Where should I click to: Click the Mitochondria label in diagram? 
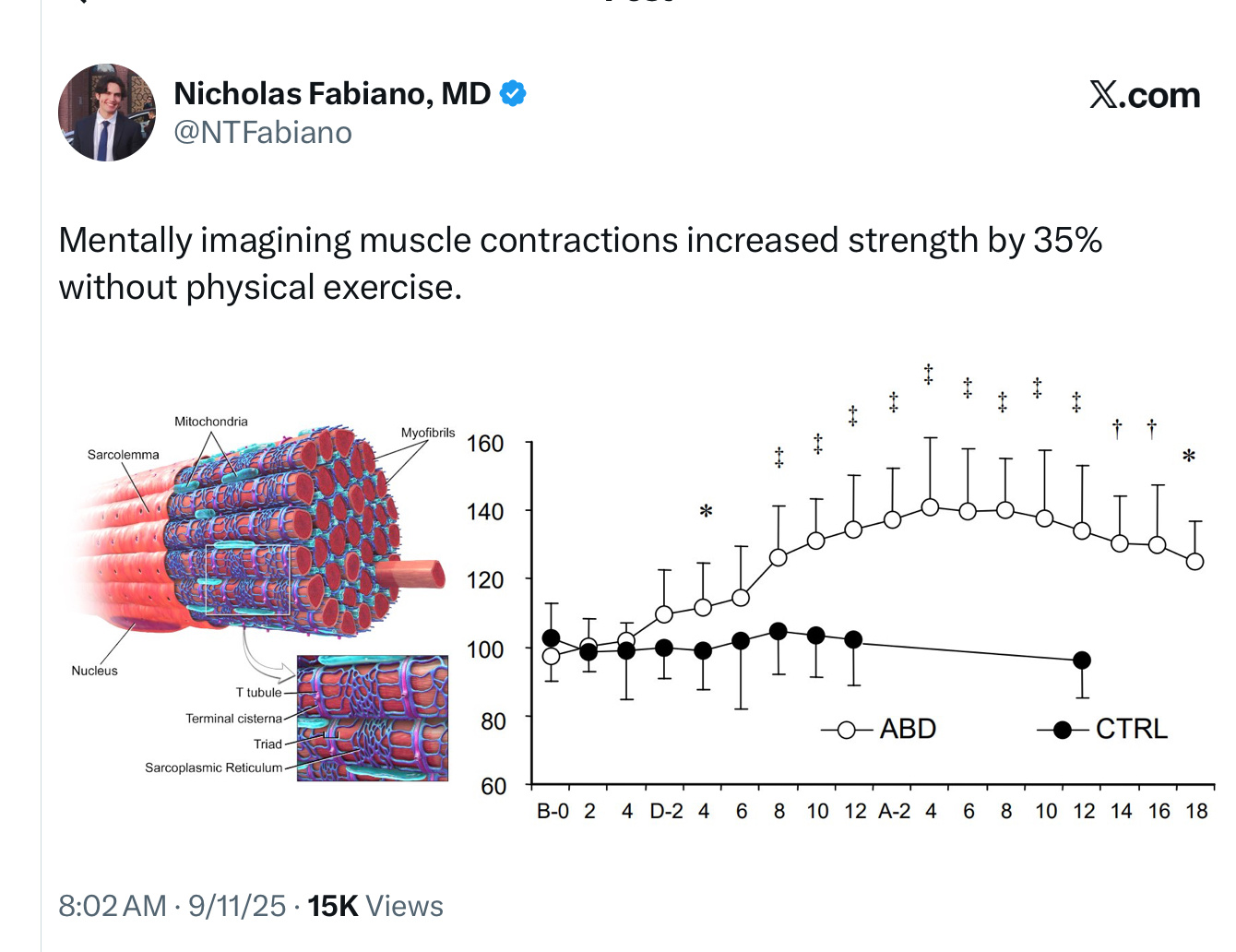tap(211, 422)
